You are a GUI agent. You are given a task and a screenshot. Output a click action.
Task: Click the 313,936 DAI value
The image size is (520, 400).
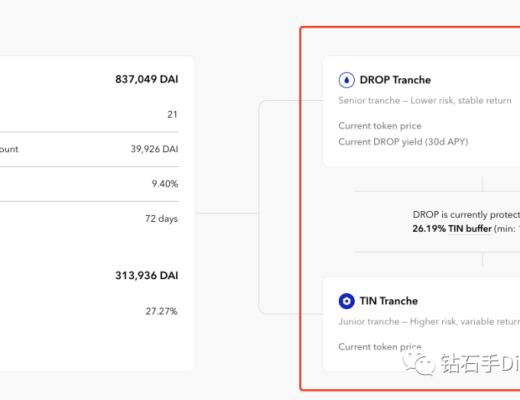(x=147, y=276)
